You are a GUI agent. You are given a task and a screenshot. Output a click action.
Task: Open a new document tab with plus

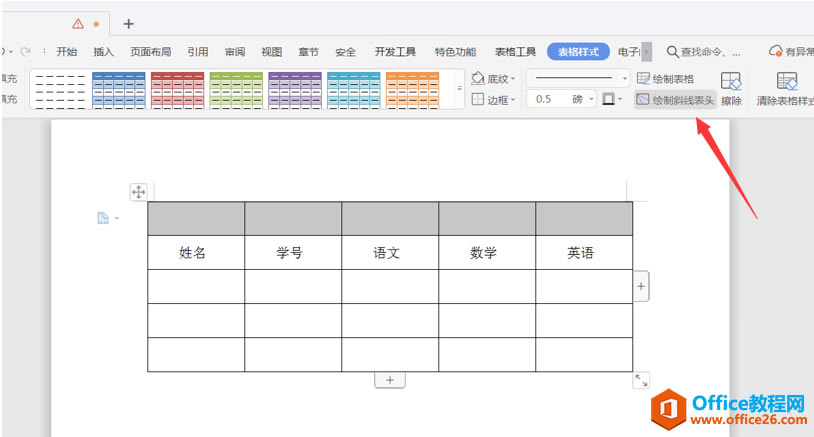(128, 23)
